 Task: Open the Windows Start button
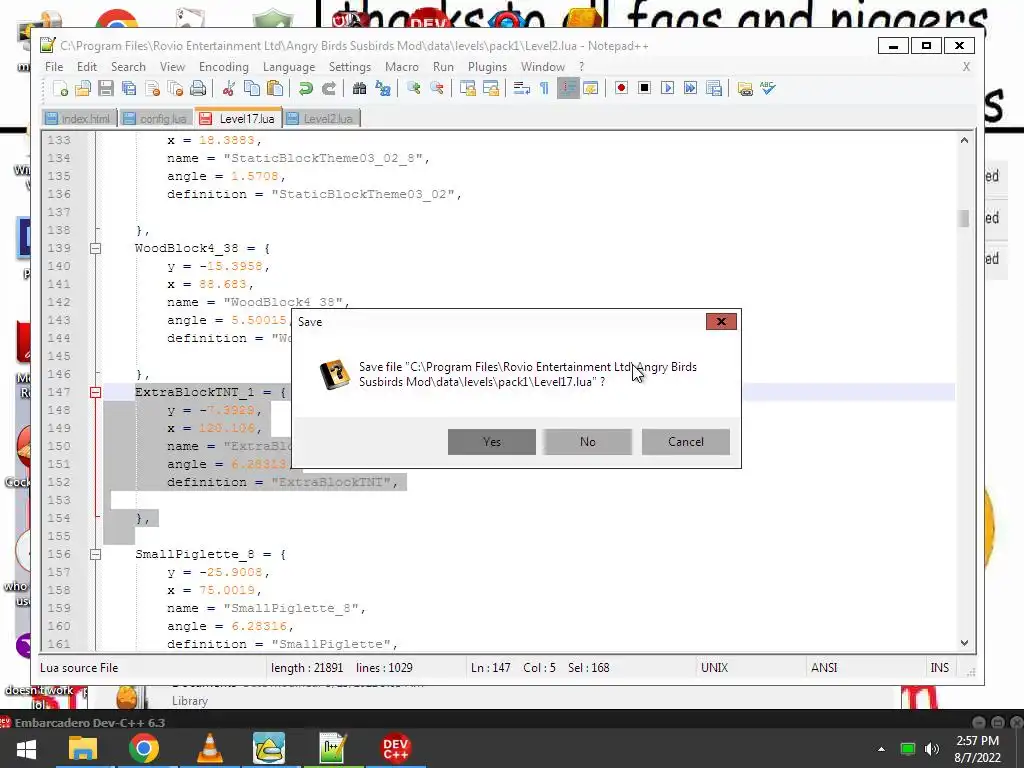(26, 748)
